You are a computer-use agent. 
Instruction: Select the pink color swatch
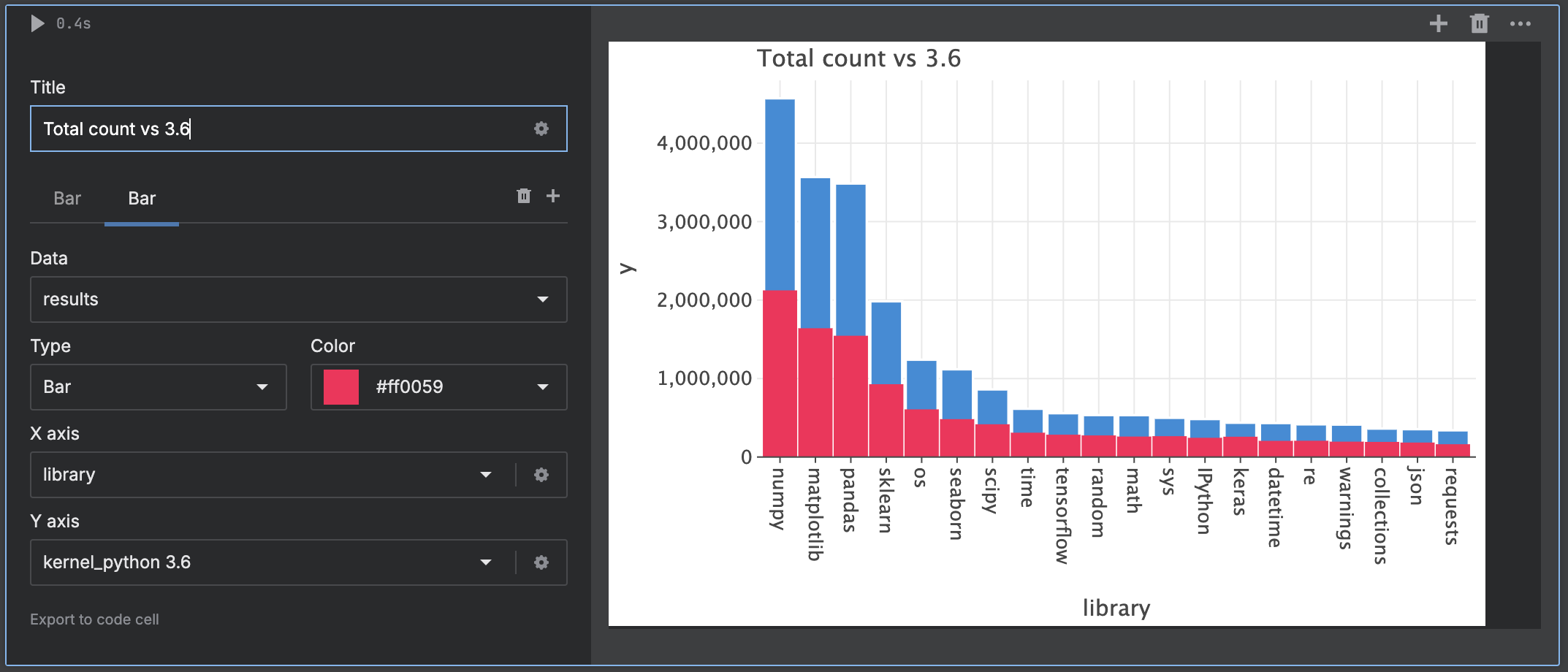(343, 387)
